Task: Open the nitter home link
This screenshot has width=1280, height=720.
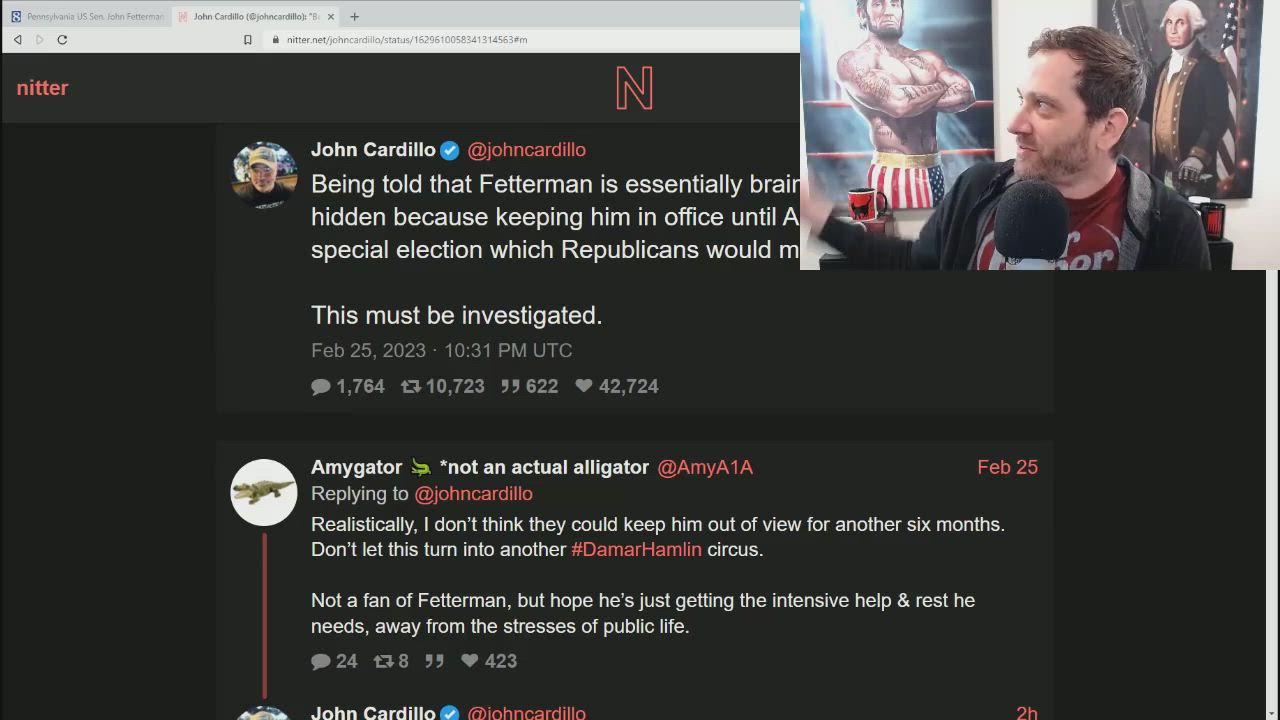Action: coord(42,88)
